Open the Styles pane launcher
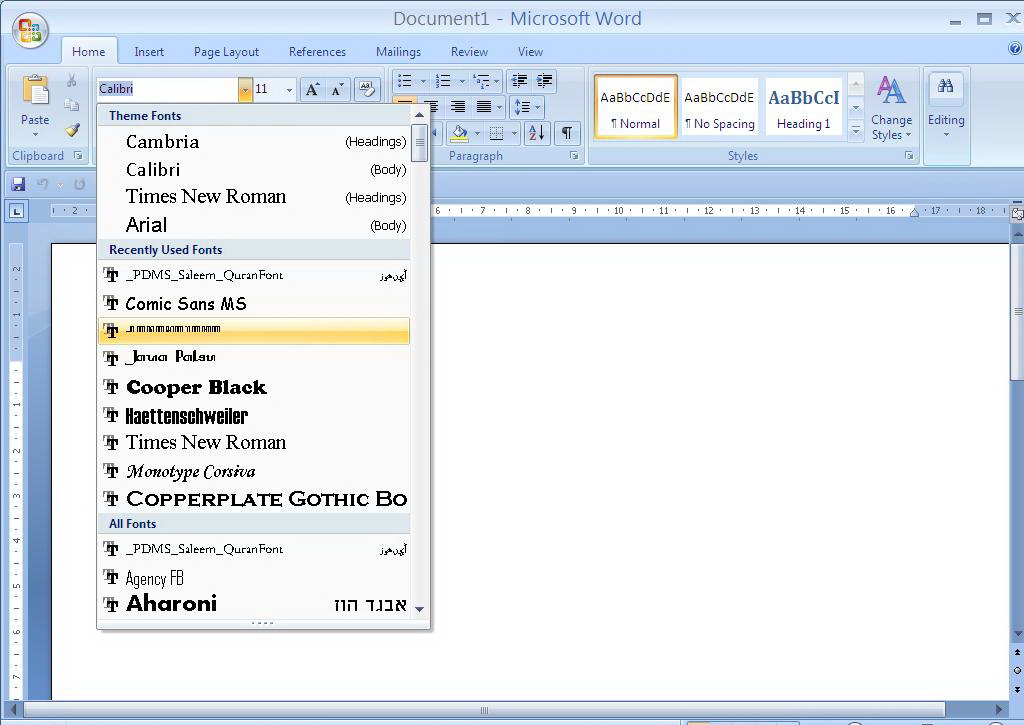The width and height of the screenshot is (1024, 725). coord(908,155)
